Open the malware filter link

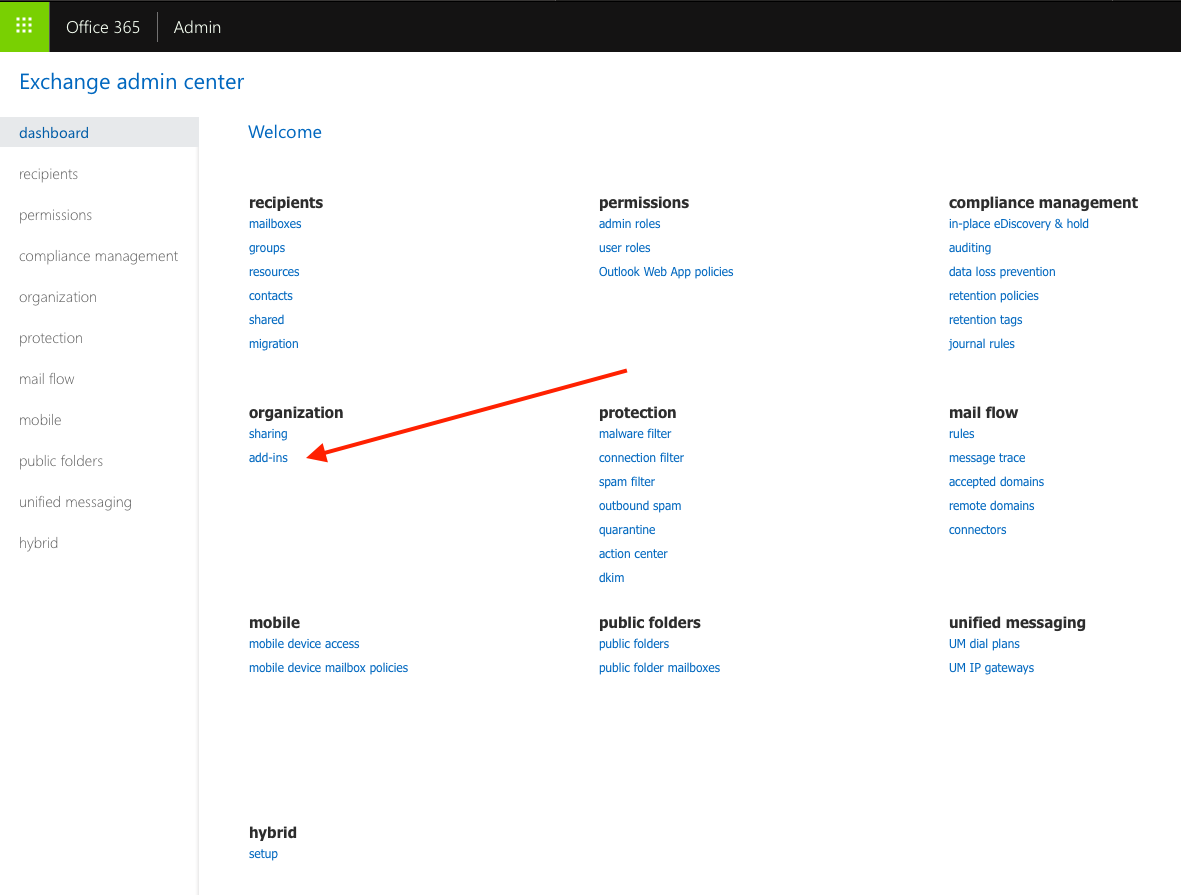(635, 434)
